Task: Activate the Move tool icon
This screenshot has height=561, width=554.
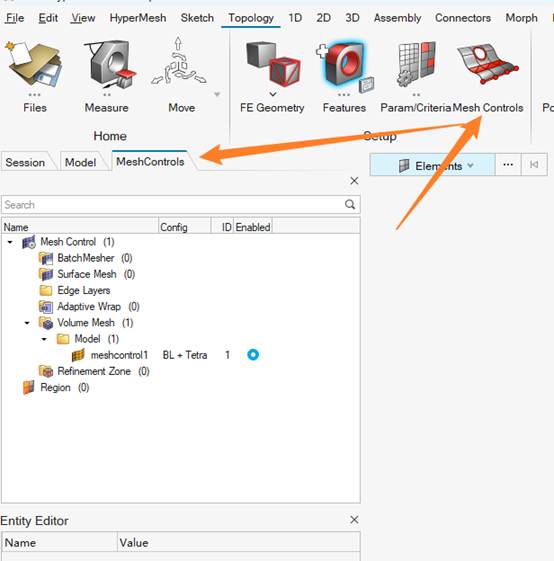Action: (179, 62)
